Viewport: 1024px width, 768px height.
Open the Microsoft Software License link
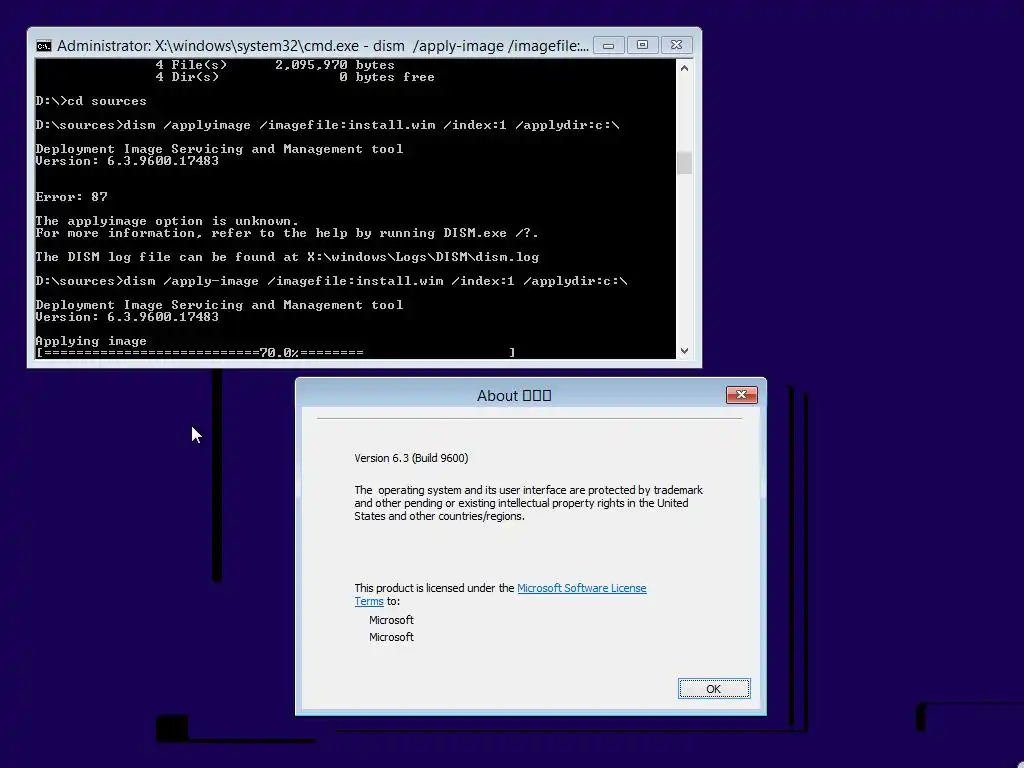tap(581, 588)
